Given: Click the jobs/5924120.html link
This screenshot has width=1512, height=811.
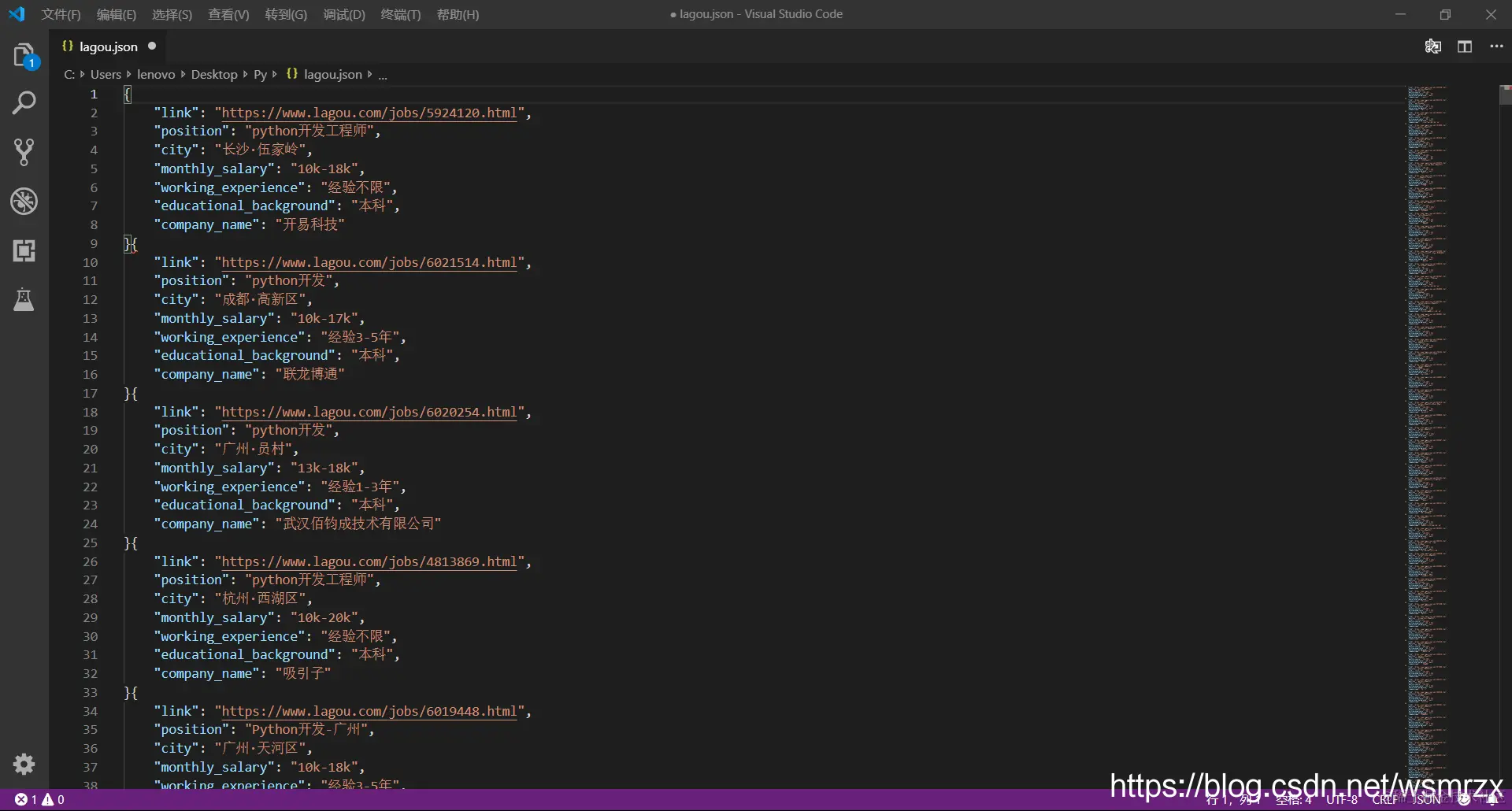Looking at the screenshot, I should [x=369, y=113].
